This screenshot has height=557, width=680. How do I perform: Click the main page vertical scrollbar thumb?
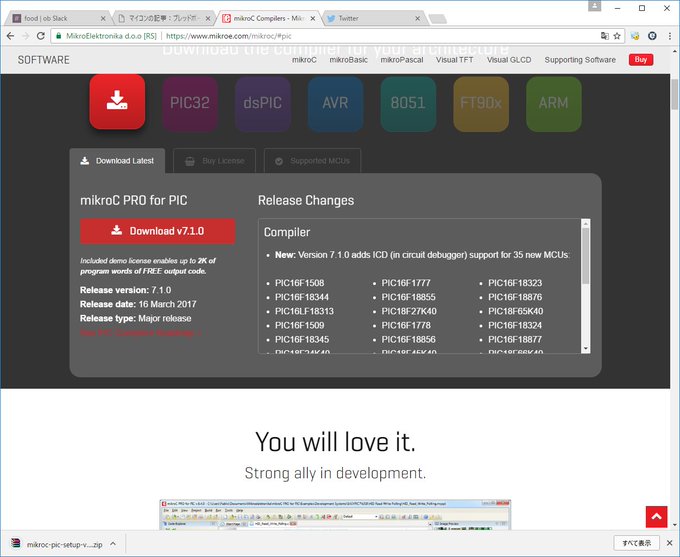pyautogui.click(x=674, y=95)
